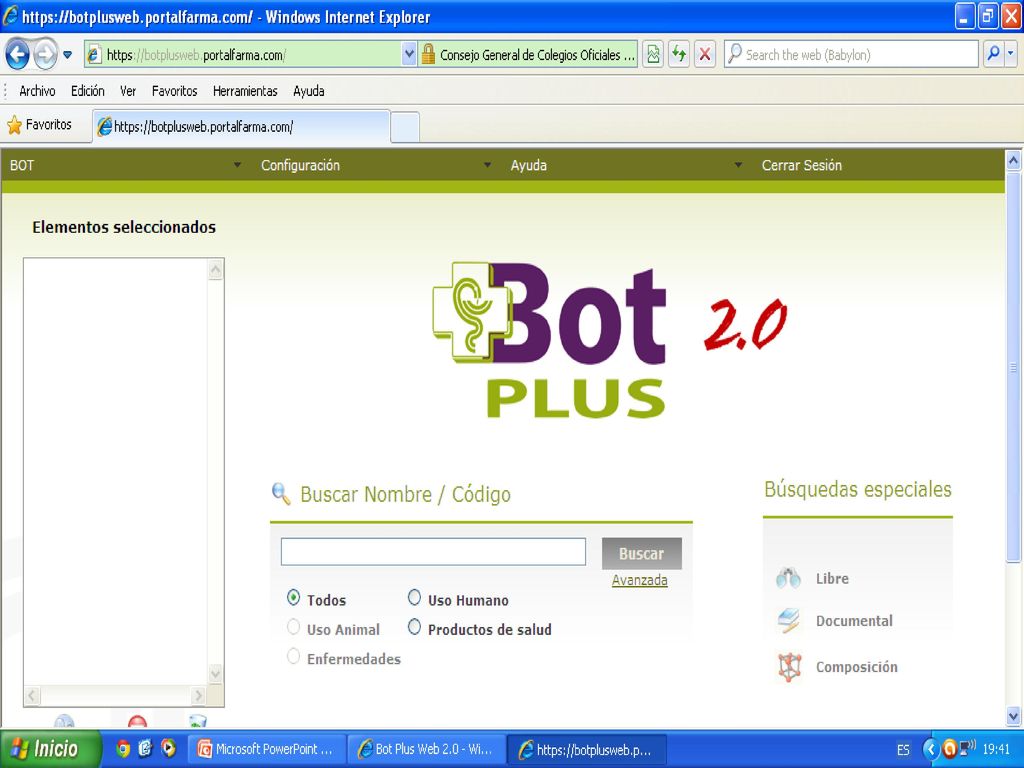Click the red circle icon below the selected list
This screenshot has height=768, width=1024.
(x=138, y=722)
